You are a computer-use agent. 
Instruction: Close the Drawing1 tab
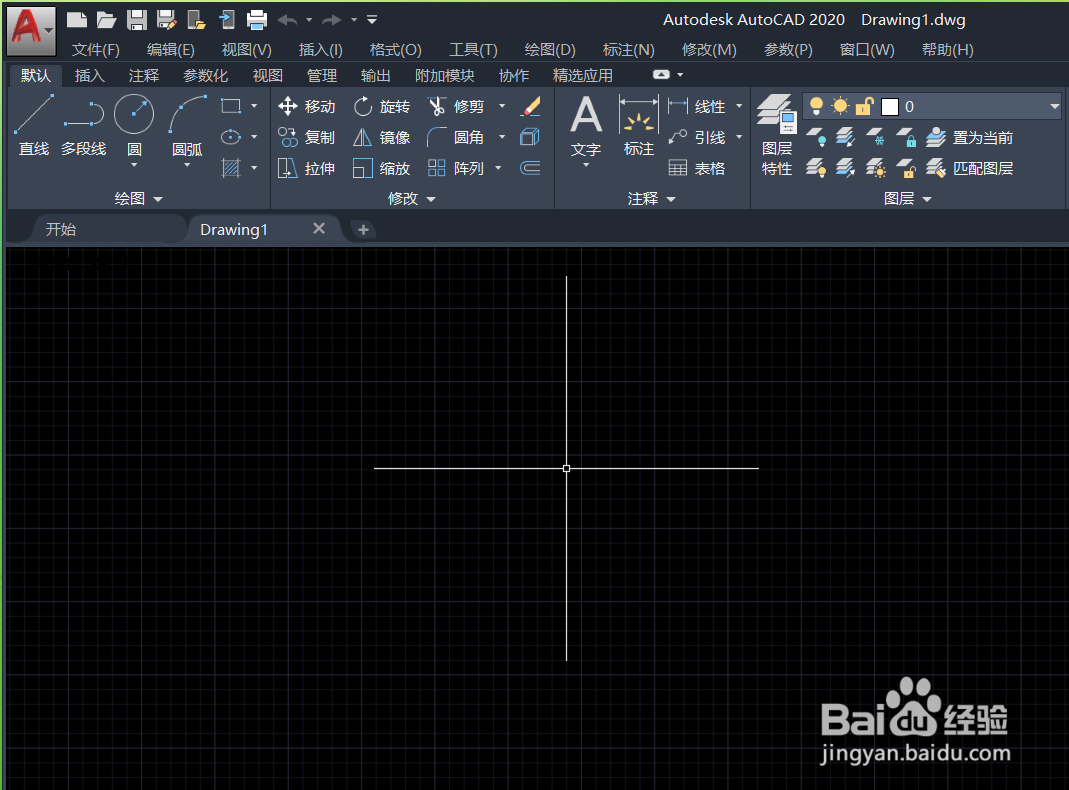pyautogui.click(x=318, y=228)
